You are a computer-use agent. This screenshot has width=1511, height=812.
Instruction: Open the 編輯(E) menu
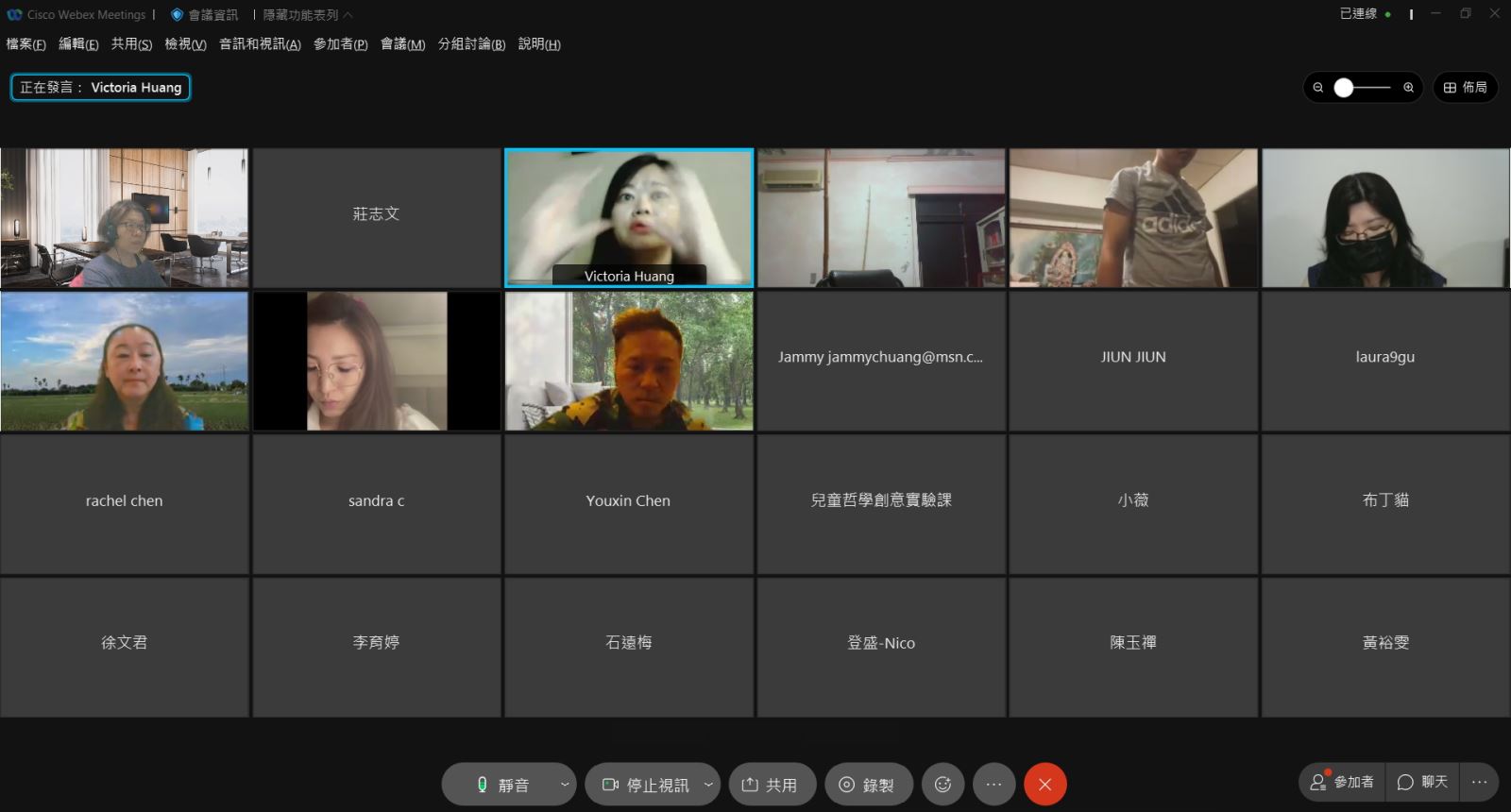click(78, 44)
